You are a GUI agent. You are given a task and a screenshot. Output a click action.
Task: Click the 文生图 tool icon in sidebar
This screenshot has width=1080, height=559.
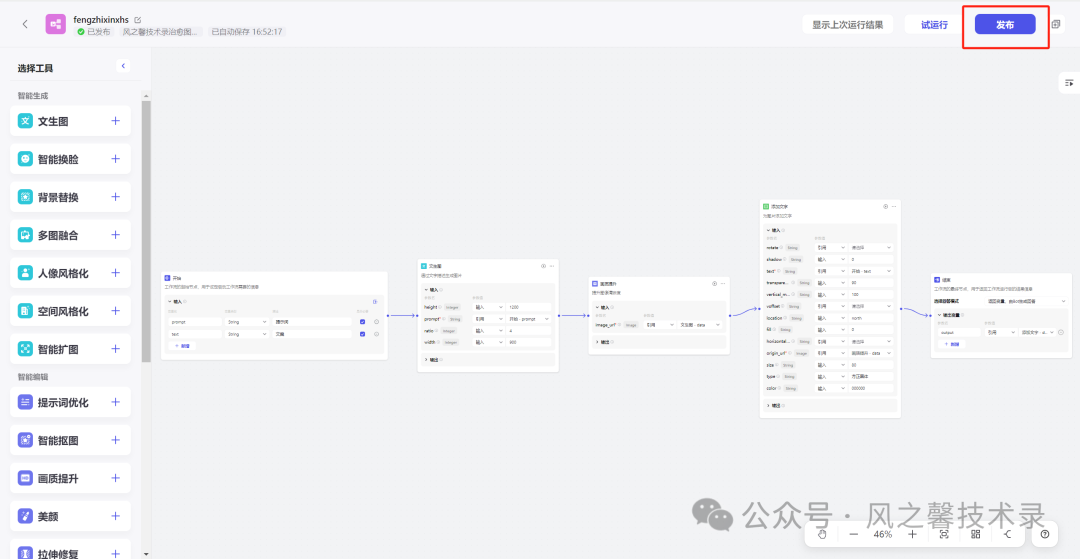click(x=25, y=121)
